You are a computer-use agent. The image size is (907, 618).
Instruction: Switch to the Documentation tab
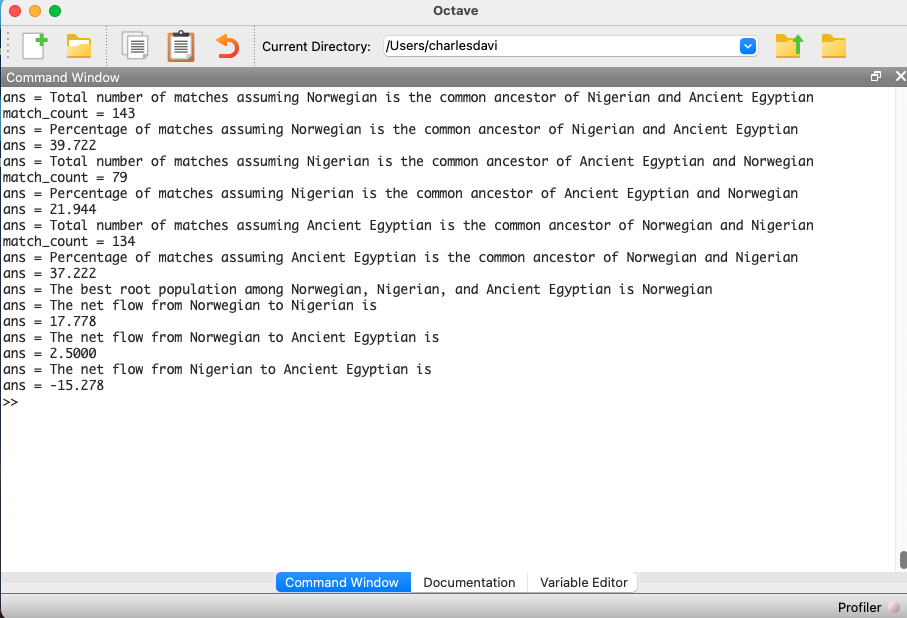(469, 582)
